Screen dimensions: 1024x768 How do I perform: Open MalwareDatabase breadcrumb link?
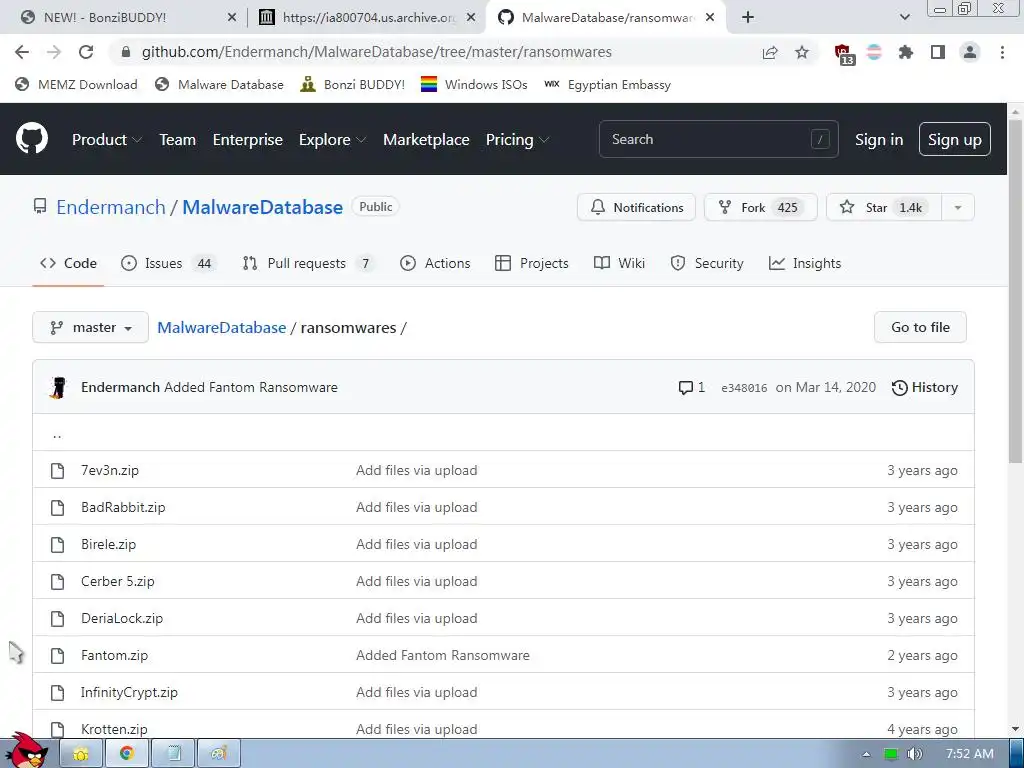(221, 327)
